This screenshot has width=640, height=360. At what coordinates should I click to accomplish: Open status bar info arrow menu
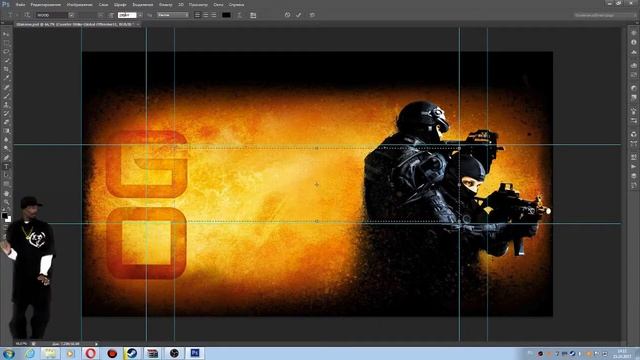[x=96, y=344]
